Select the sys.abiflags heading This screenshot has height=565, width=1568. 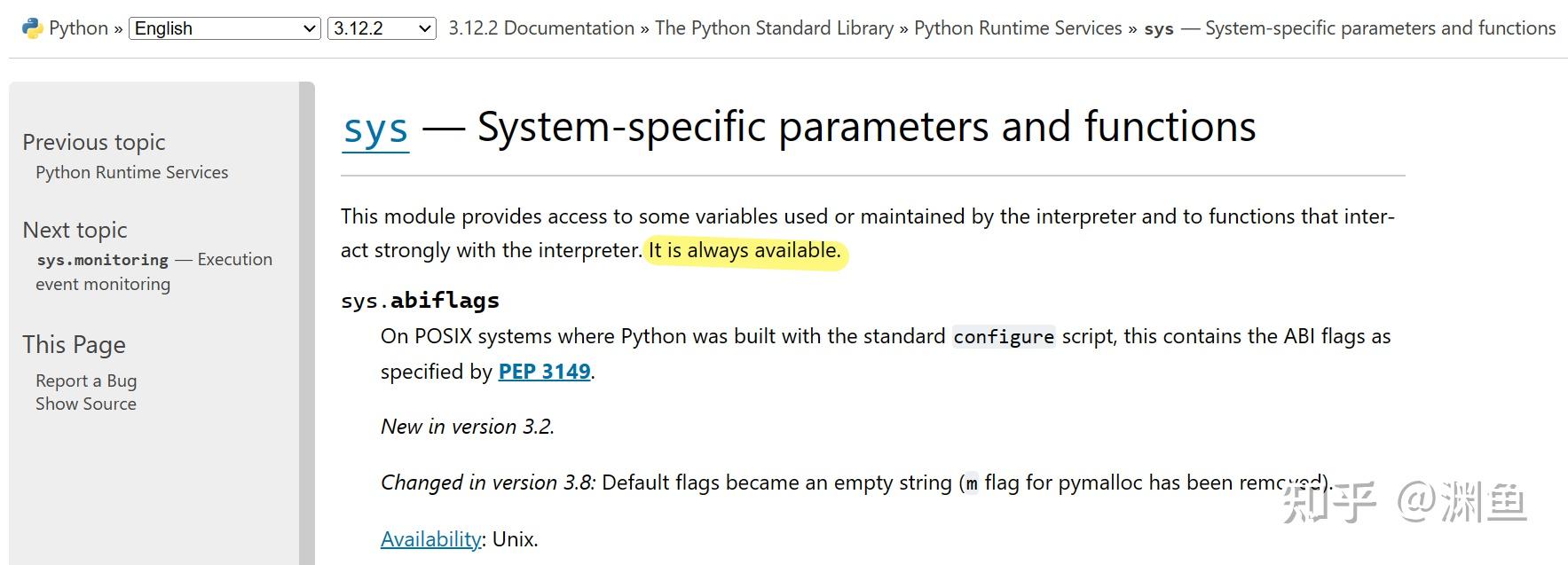tap(421, 300)
